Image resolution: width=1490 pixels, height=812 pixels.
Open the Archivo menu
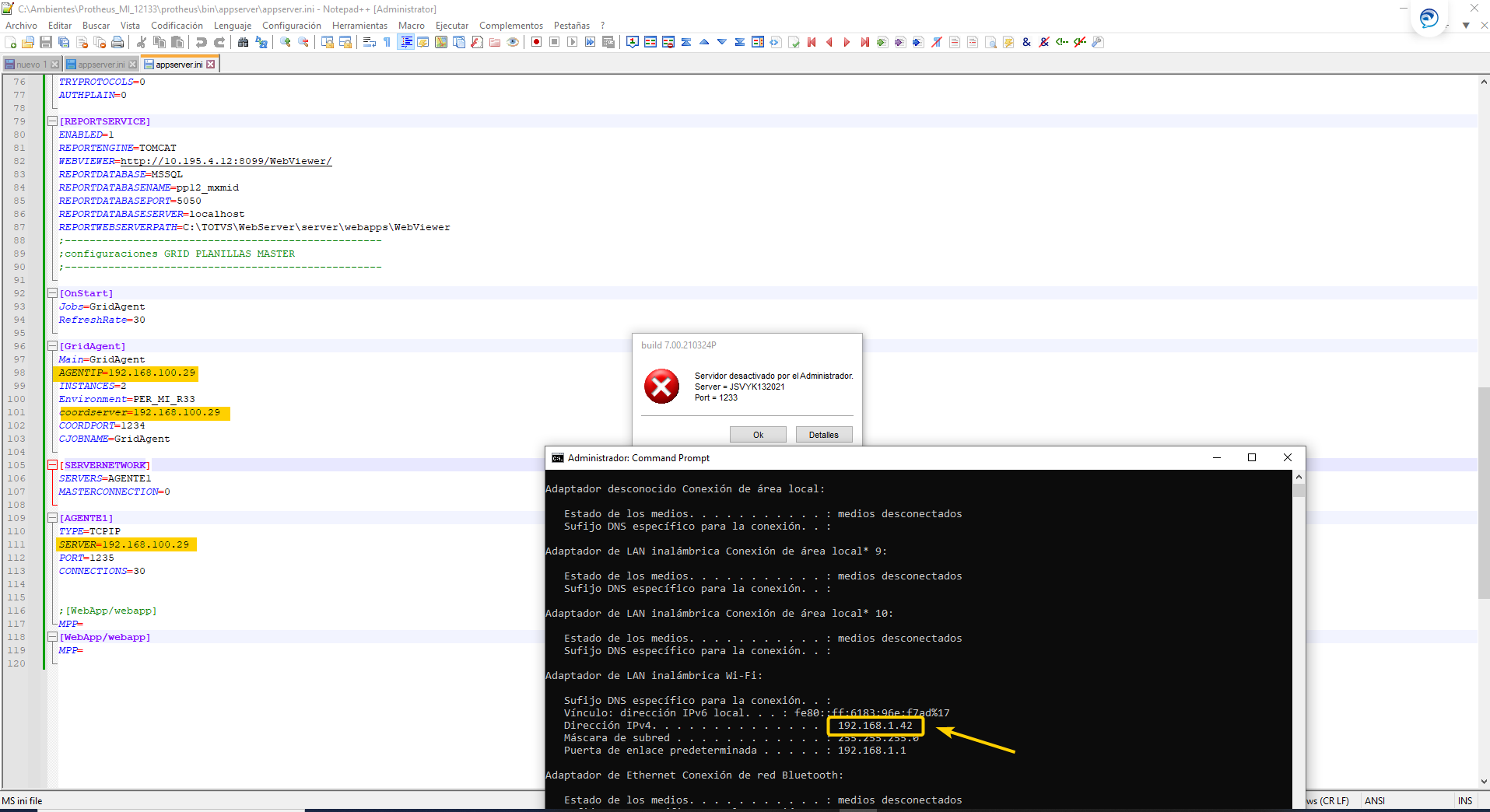pyautogui.click(x=21, y=26)
